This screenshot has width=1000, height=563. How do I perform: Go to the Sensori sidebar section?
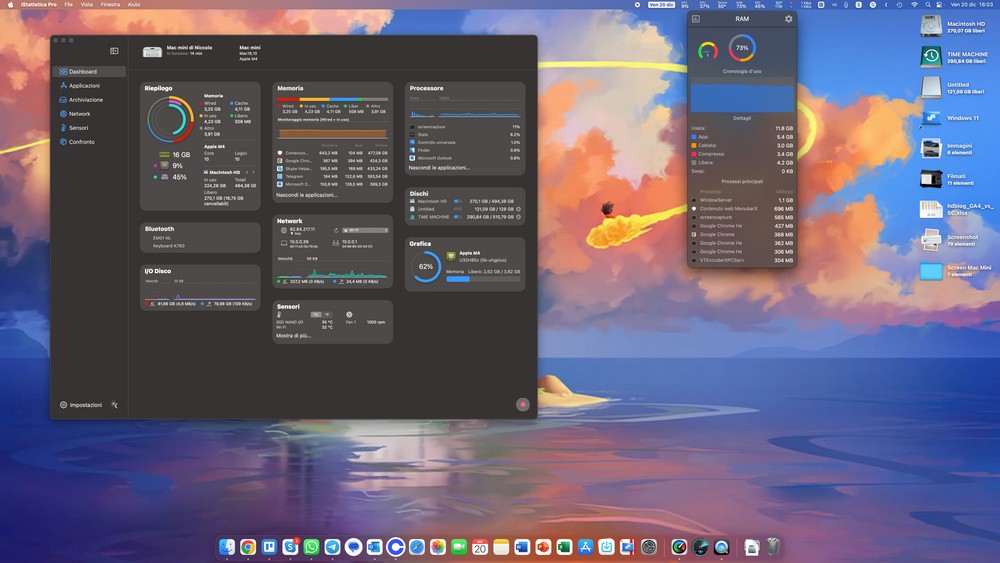tap(78, 128)
